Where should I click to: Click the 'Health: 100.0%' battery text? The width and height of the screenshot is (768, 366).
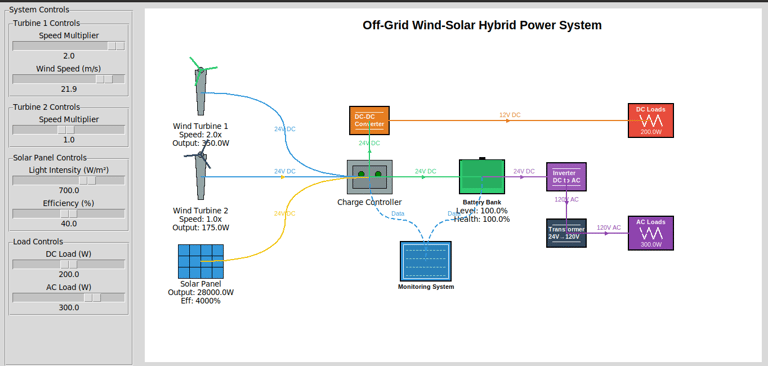[x=482, y=219]
